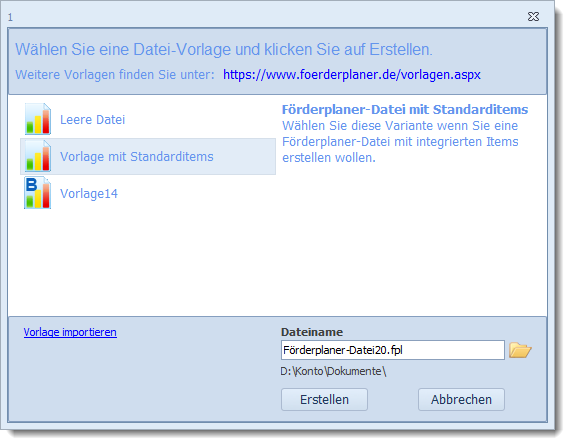Image resolution: width=570 pixels, height=445 pixels.
Task: Click the Vorlage mit Standarditems chart icon
Action: (x=38, y=156)
